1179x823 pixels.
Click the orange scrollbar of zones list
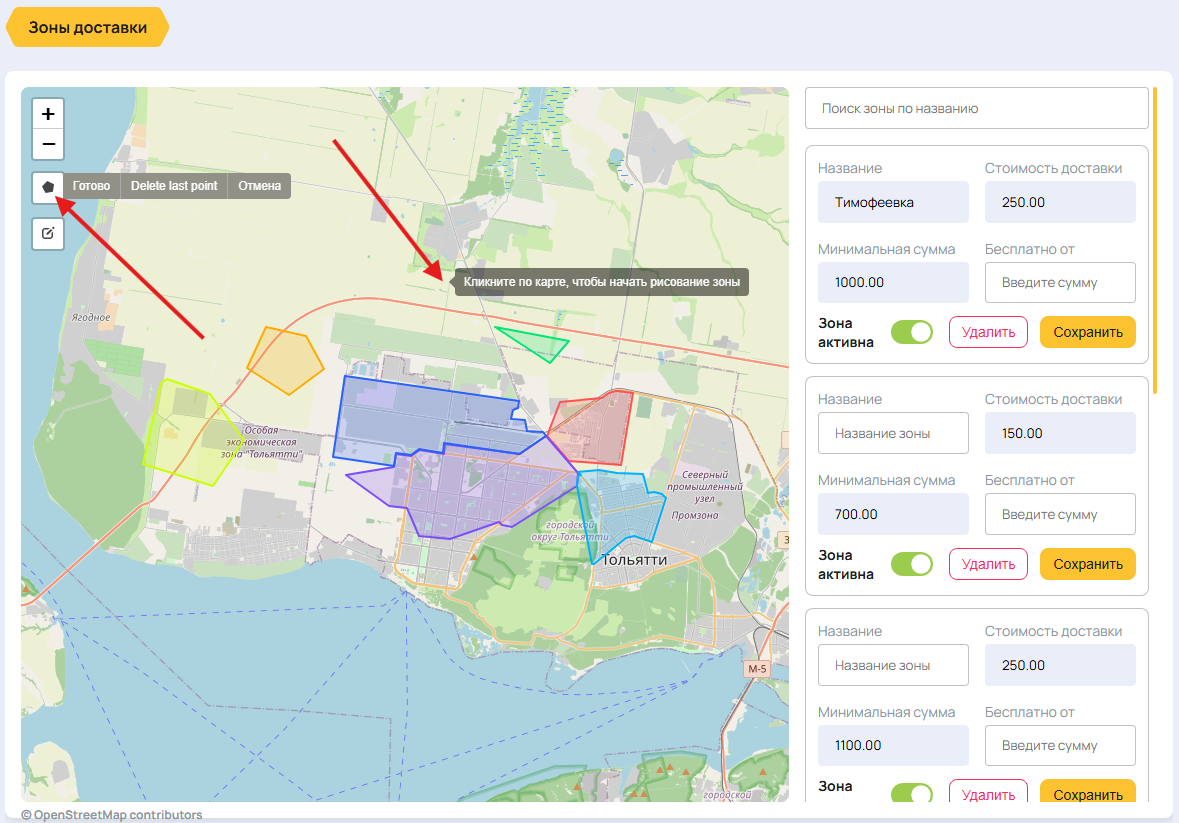pos(1155,241)
